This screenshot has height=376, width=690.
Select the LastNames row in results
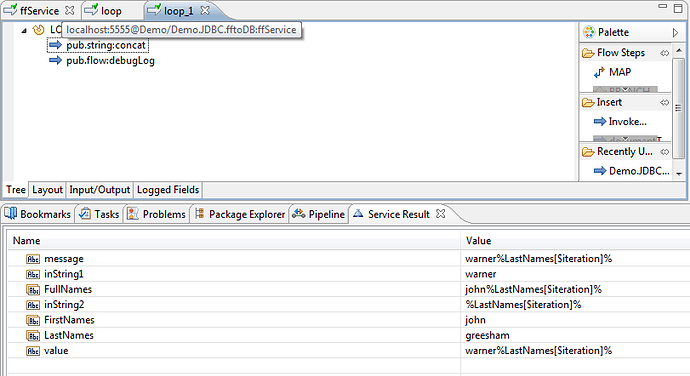(x=349, y=335)
